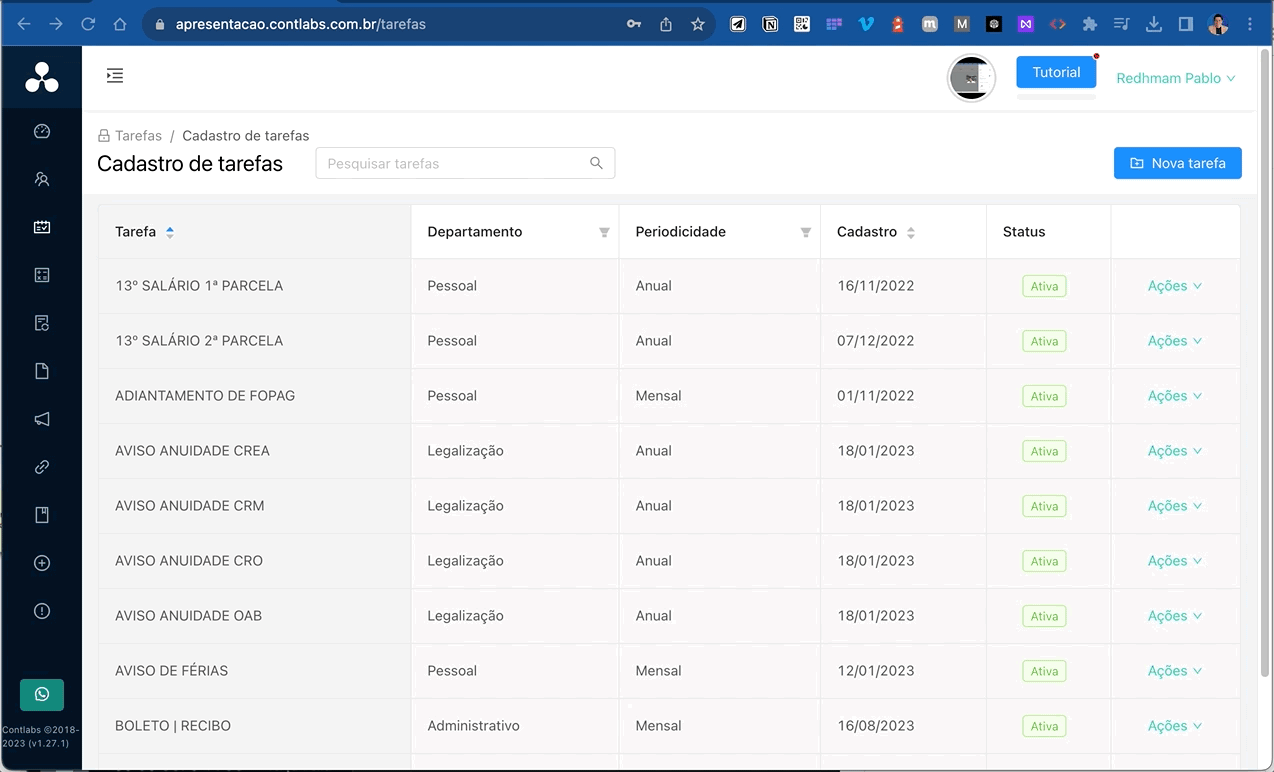Click the users icon in sidebar
This screenshot has width=1274, height=772.
click(x=42, y=179)
